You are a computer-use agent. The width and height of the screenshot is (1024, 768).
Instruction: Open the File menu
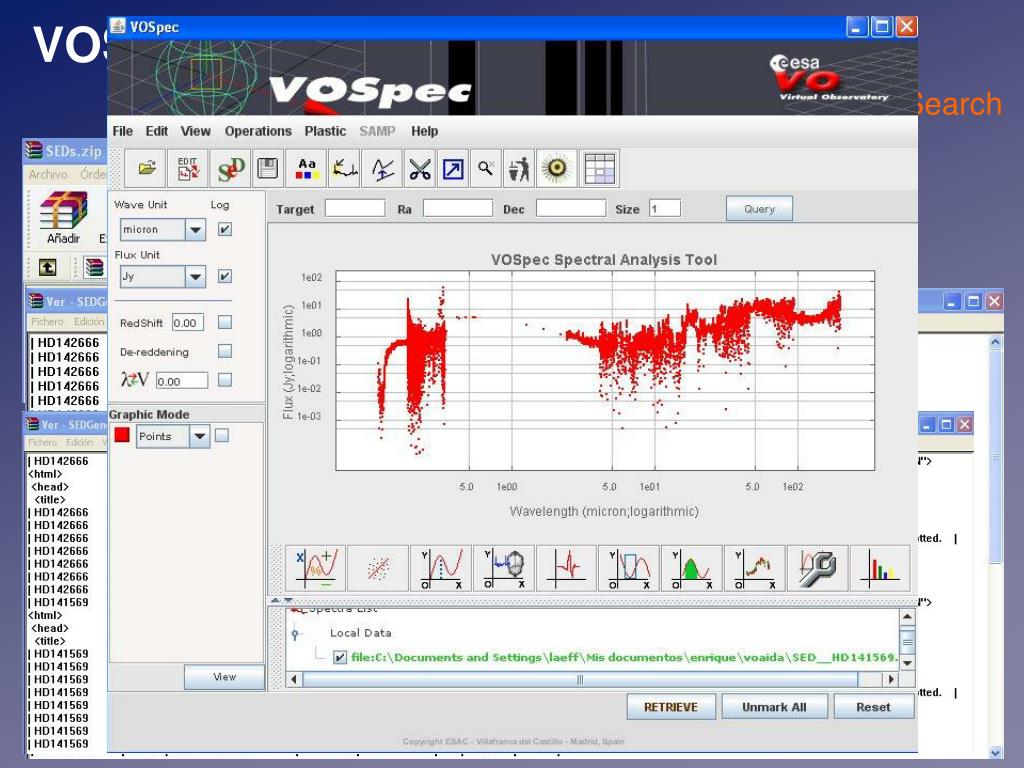pyautogui.click(x=123, y=131)
